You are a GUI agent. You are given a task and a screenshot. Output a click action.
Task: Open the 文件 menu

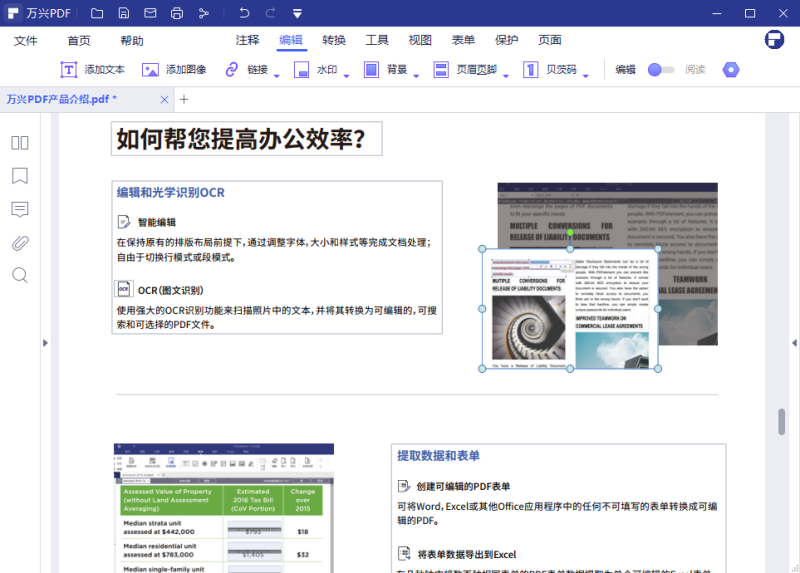pos(26,41)
